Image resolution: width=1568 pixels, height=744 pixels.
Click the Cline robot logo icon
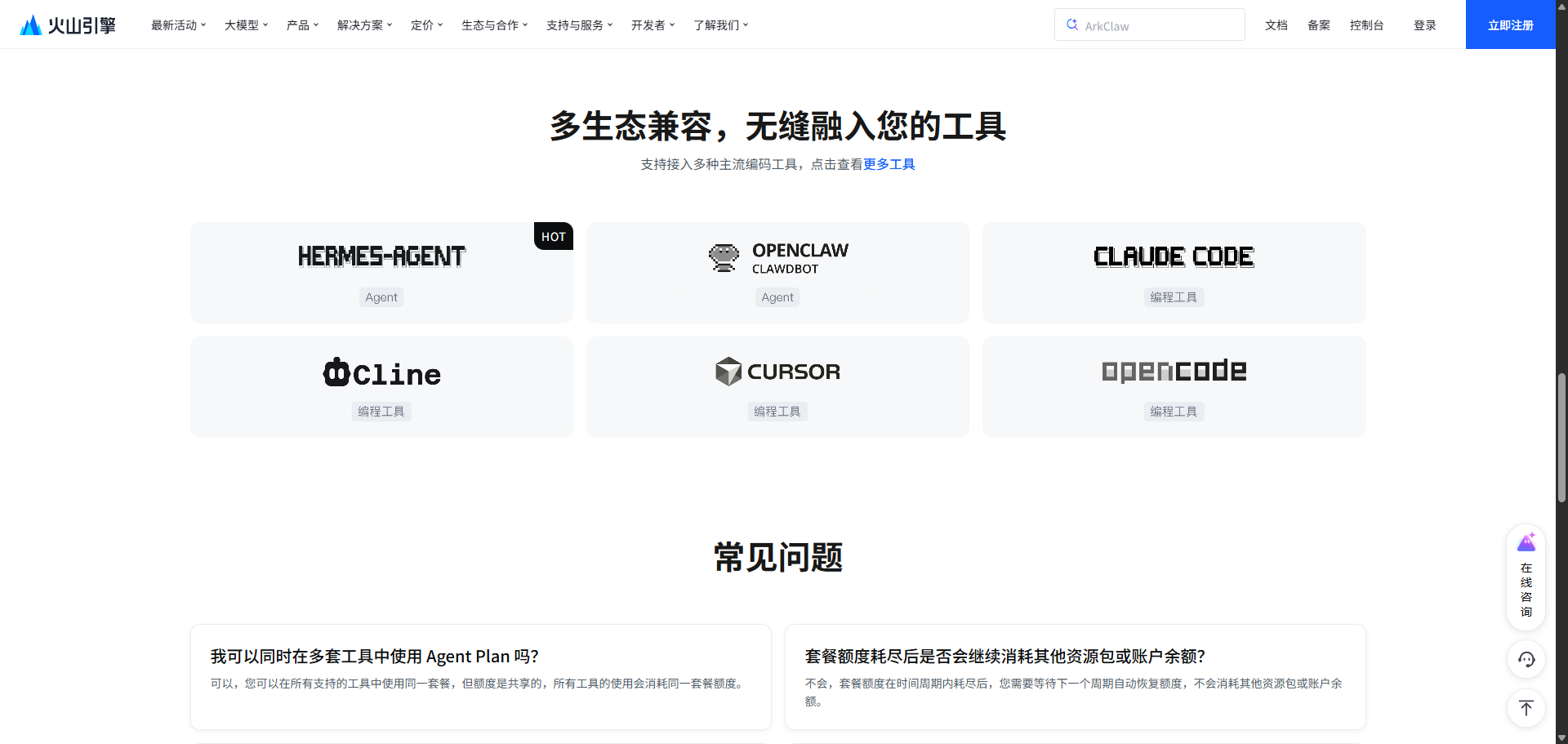(x=336, y=372)
